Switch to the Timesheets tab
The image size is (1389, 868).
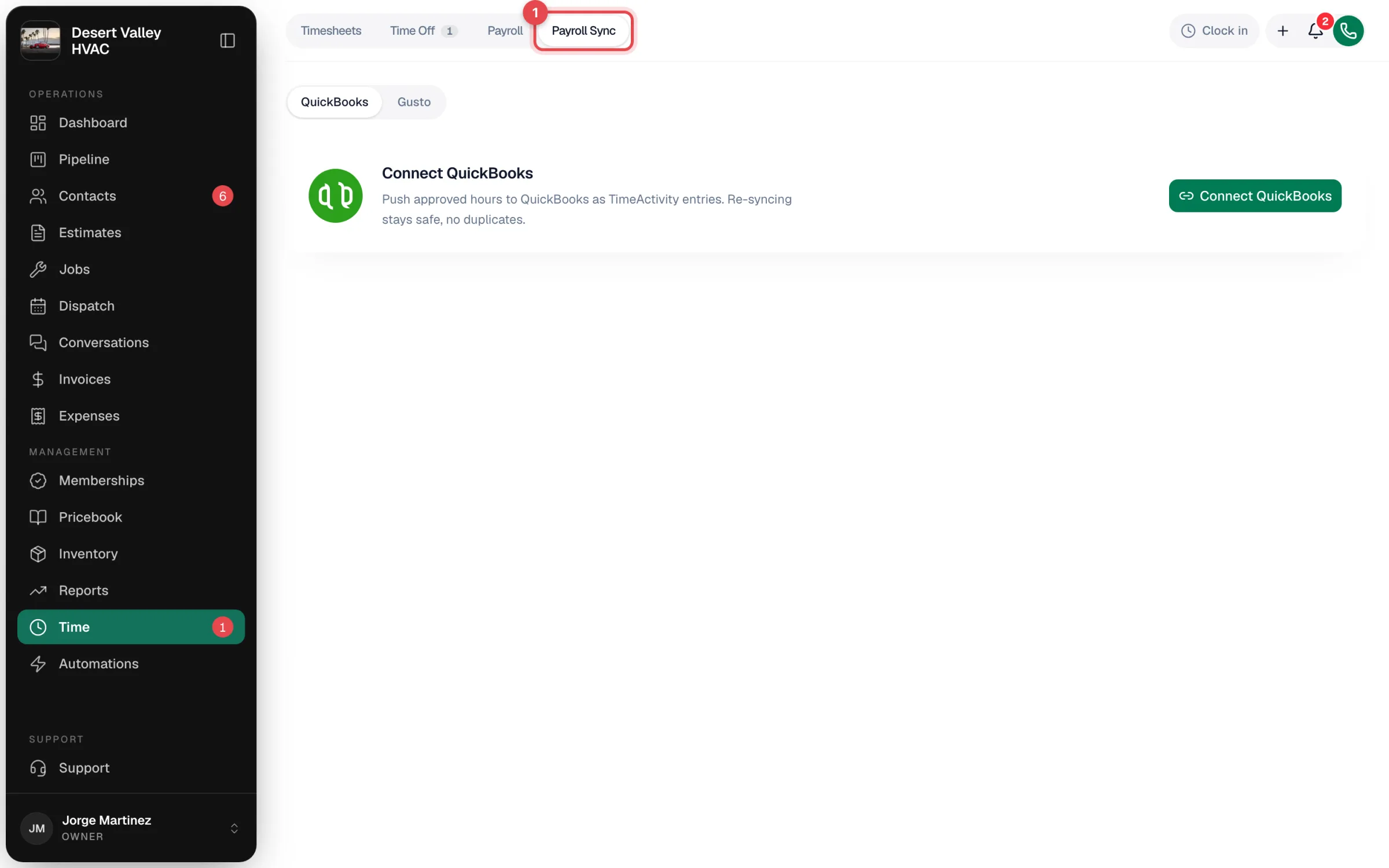coord(331,31)
